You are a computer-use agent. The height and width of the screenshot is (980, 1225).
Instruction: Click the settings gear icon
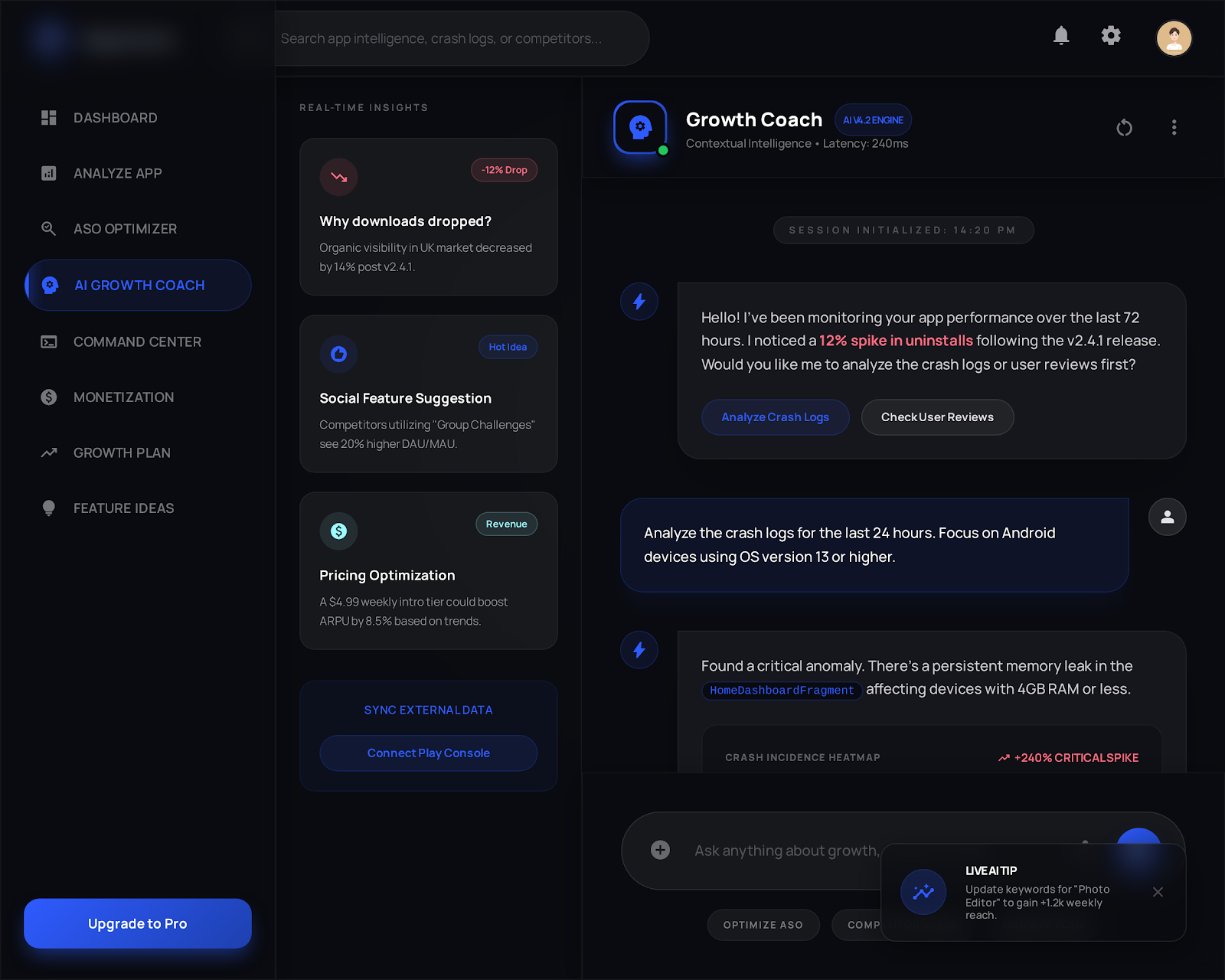coord(1111,36)
